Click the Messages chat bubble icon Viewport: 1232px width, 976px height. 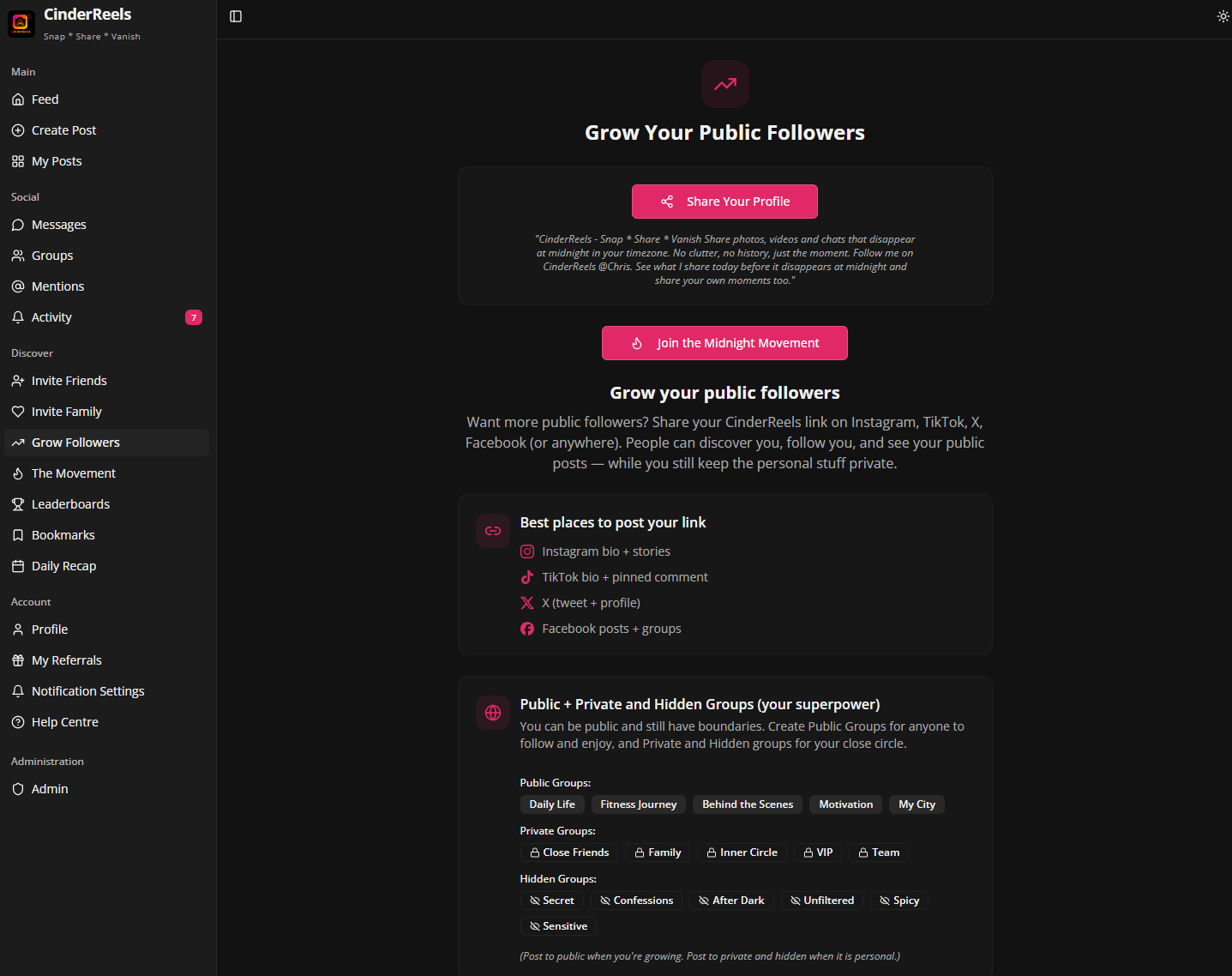tap(18, 225)
